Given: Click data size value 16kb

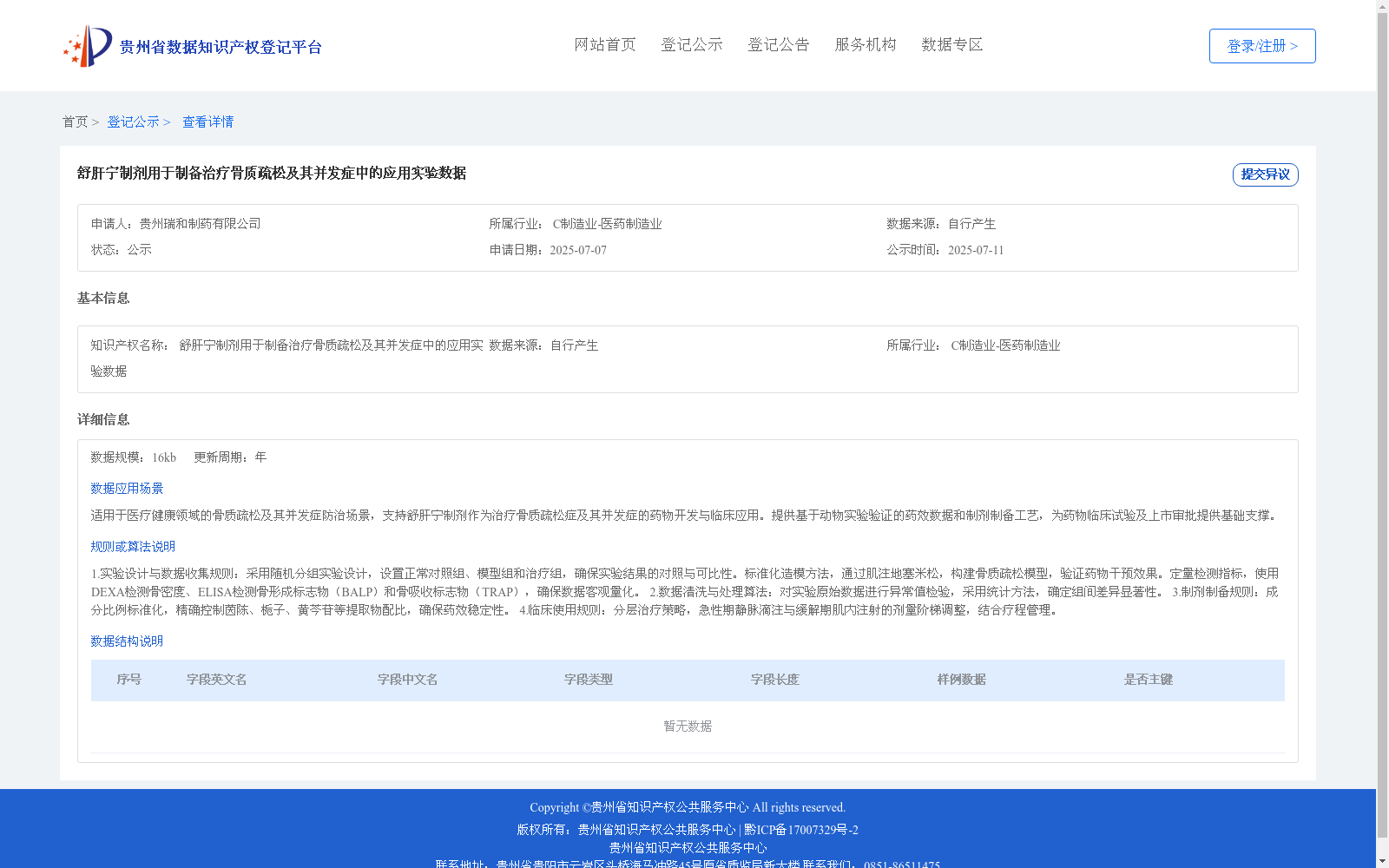Looking at the screenshot, I should 164,457.
